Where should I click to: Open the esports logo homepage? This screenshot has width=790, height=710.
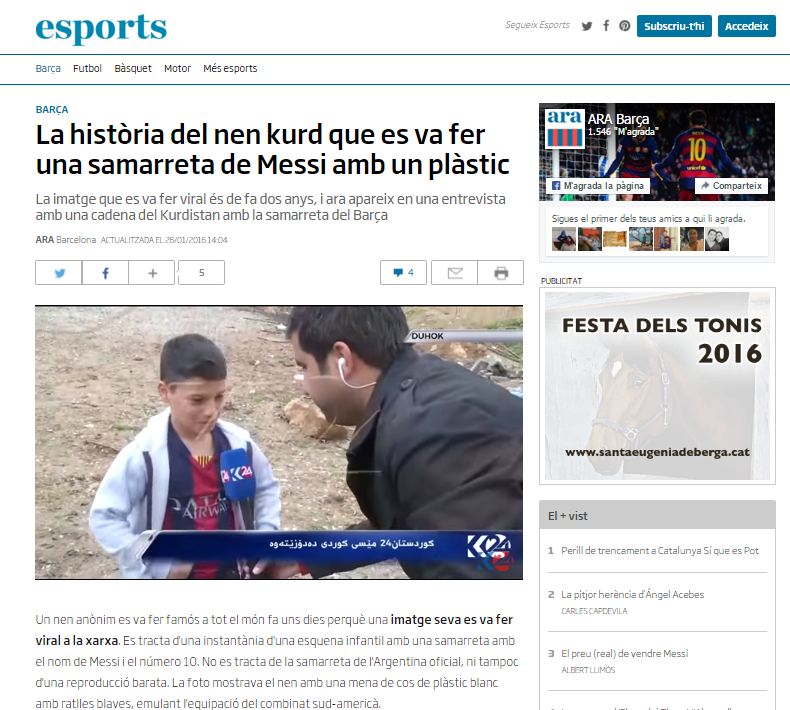coord(101,28)
